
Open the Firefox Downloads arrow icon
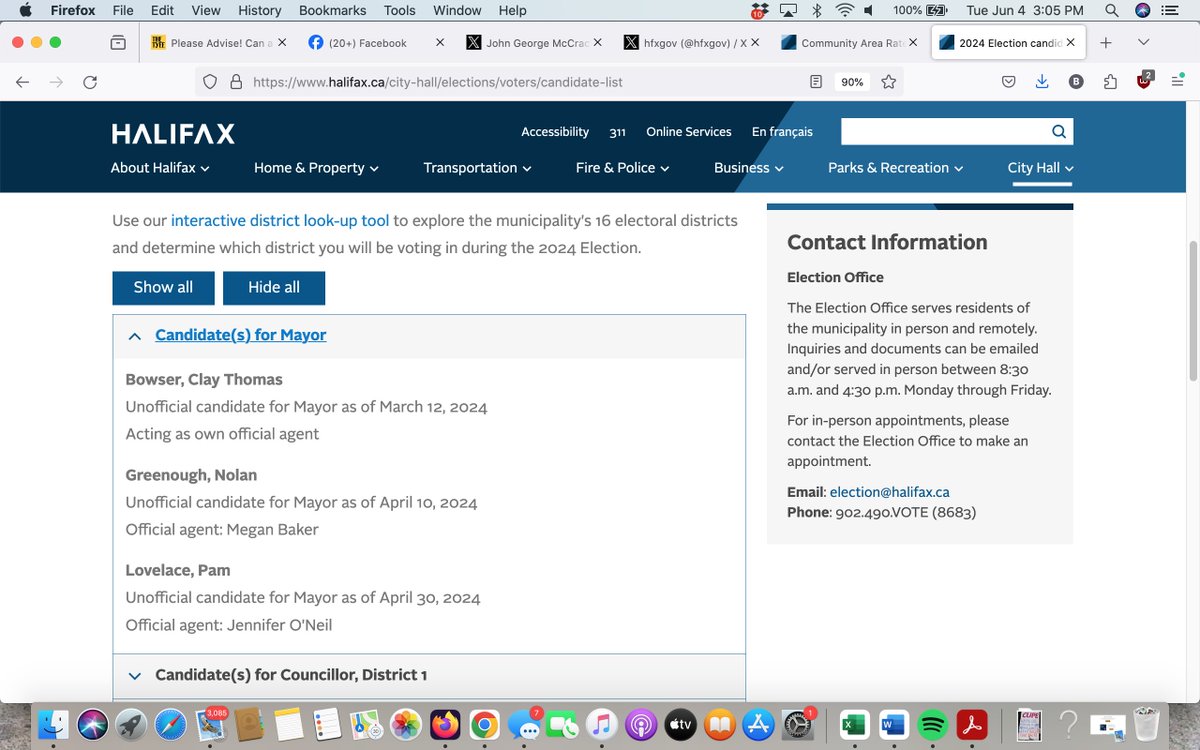[1042, 82]
